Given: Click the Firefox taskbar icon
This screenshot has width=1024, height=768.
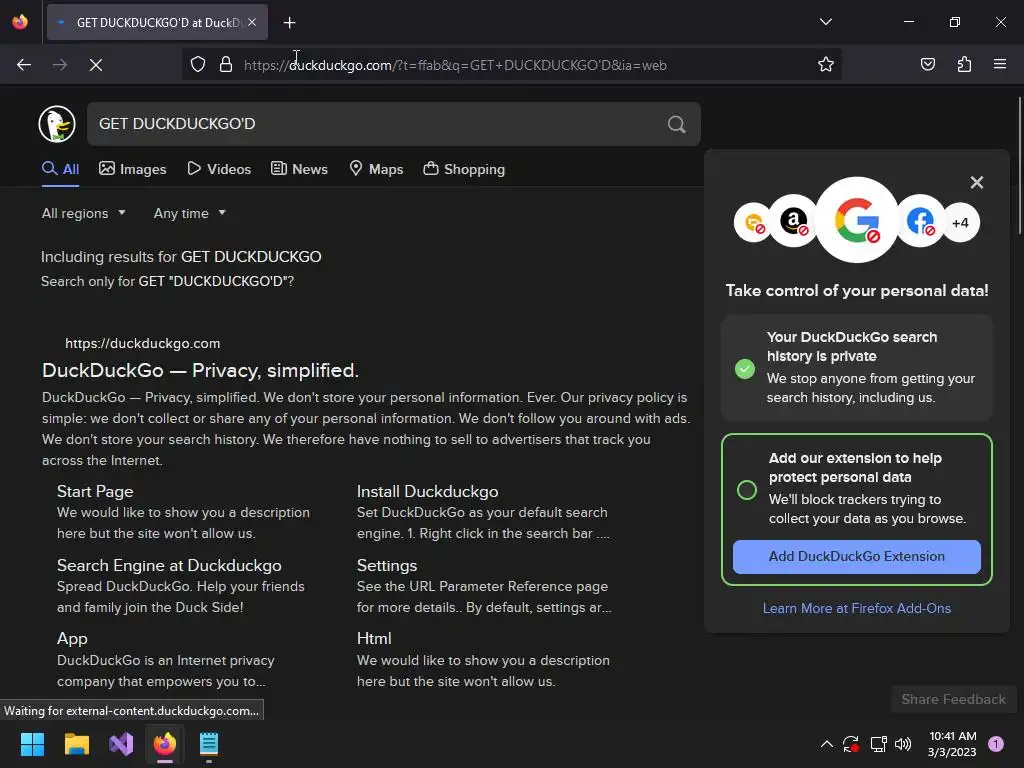Looking at the screenshot, I should 165,744.
